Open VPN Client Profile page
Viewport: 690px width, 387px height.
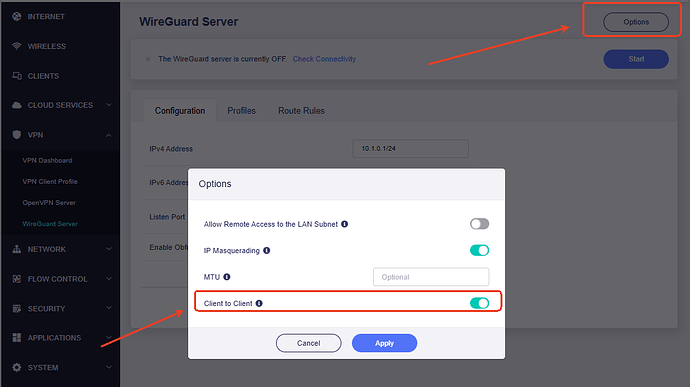tap(50, 181)
